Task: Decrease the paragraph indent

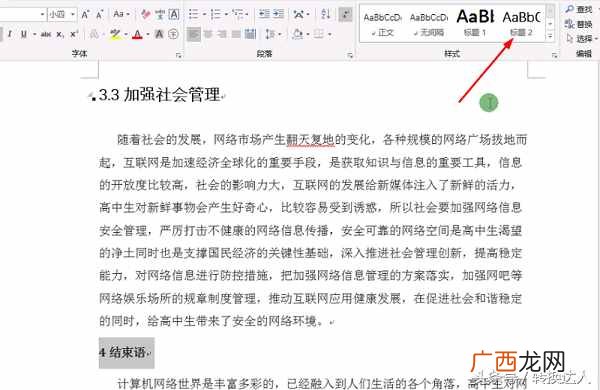Action: click(264, 15)
